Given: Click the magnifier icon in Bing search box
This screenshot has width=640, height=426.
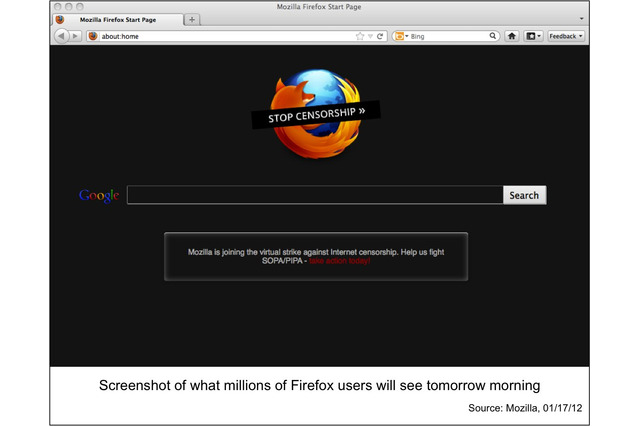Looking at the screenshot, I should (x=493, y=36).
